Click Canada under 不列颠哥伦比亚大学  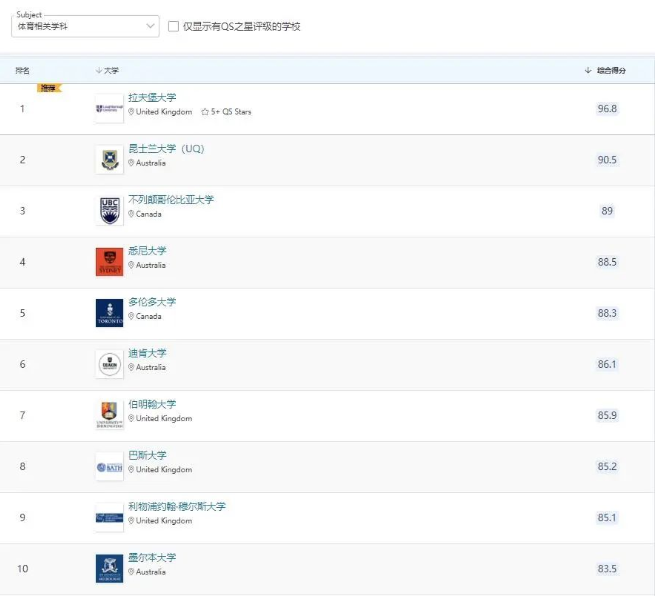(x=148, y=214)
